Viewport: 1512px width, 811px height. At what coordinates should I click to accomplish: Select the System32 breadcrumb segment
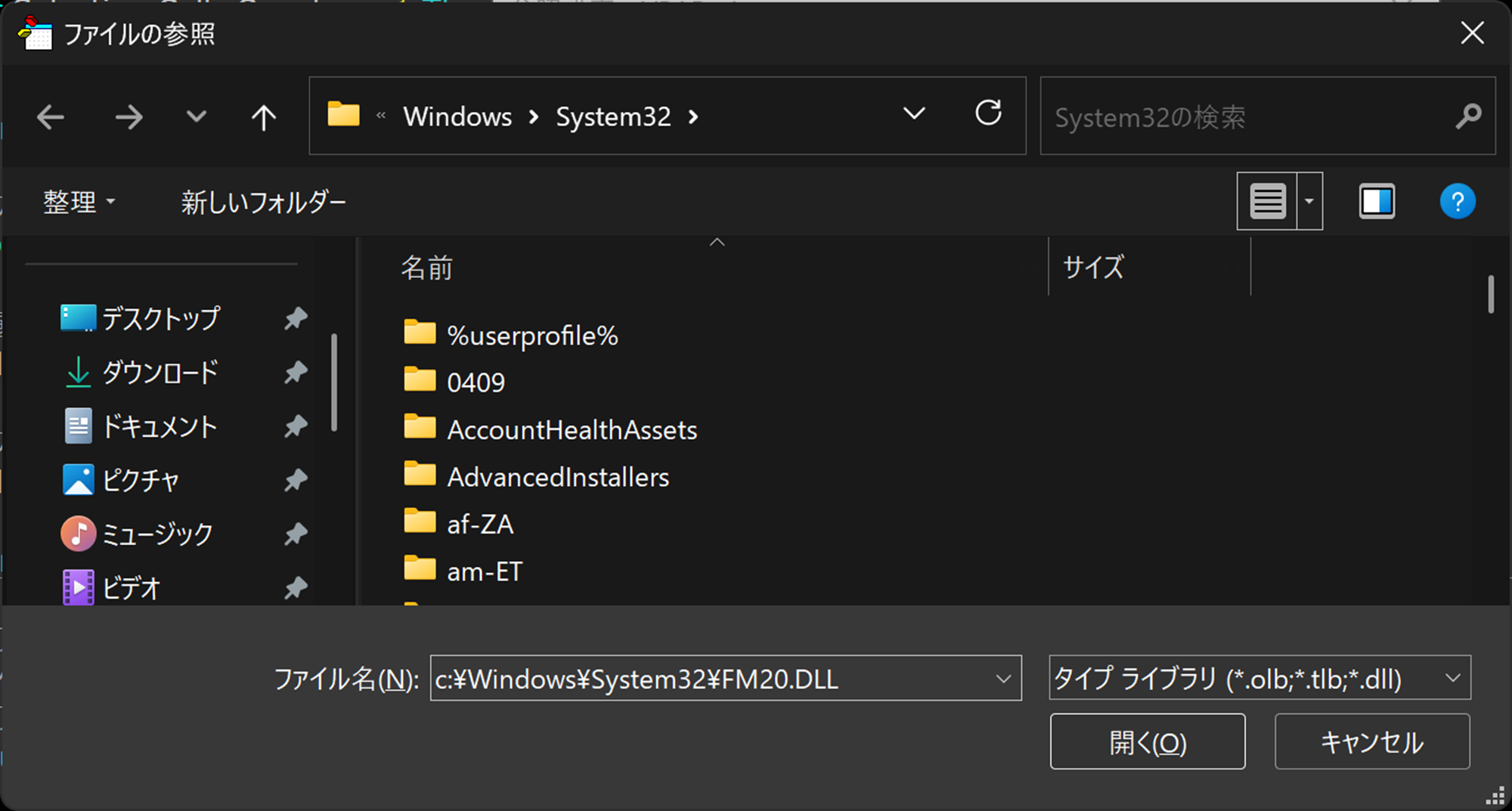tap(613, 116)
